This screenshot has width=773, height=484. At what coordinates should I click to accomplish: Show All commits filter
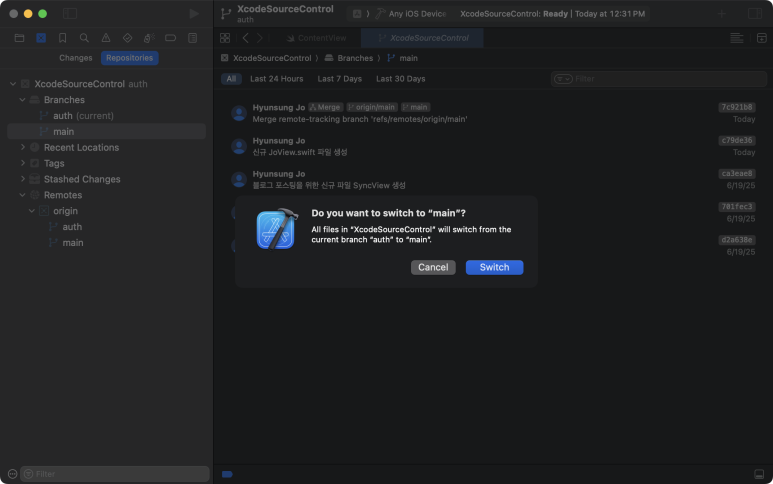231,79
